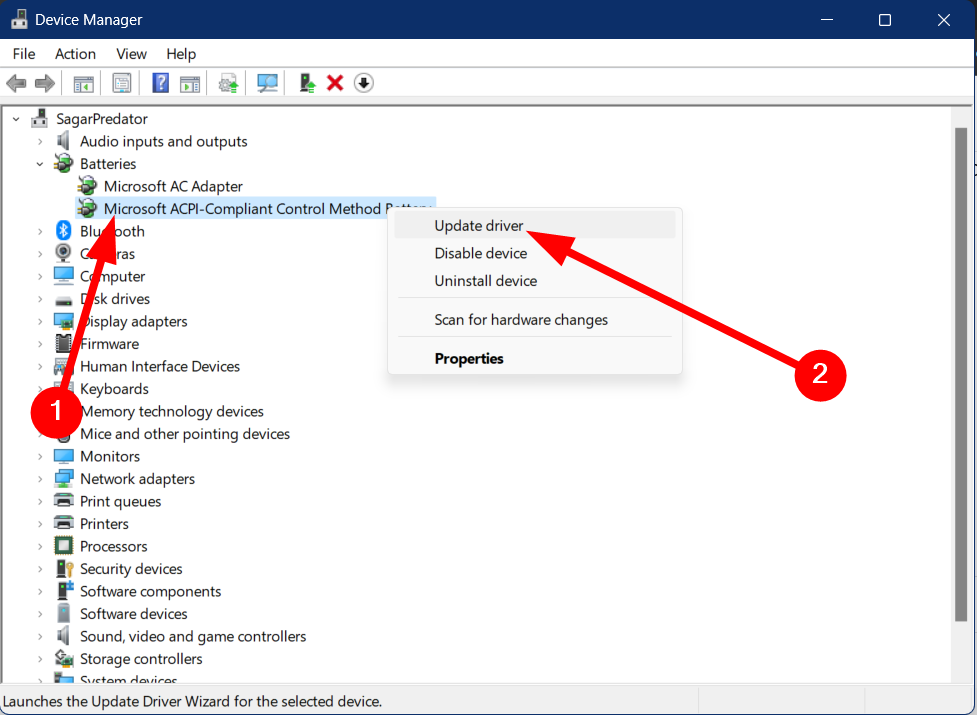This screenshot has width=977, height=715.
Task: Click Scan for hardware changes monitor icon
Action: click(267, 83)
